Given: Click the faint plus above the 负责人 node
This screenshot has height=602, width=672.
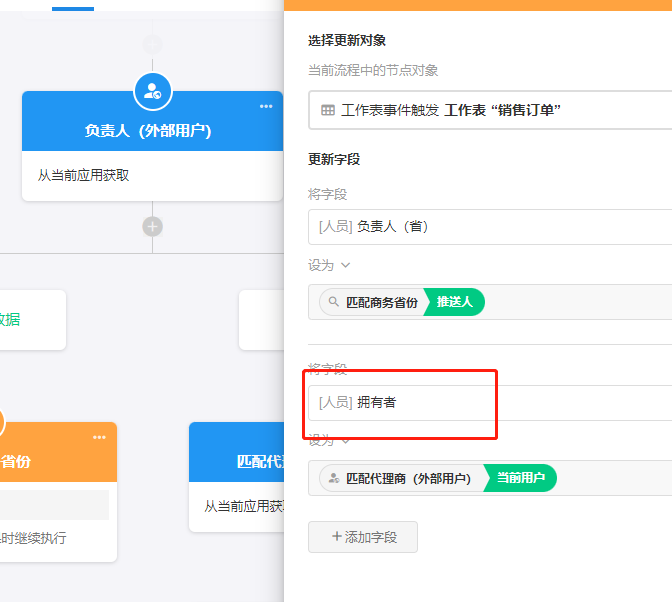Looking at the screenshot, I should (x=152, y=44).
